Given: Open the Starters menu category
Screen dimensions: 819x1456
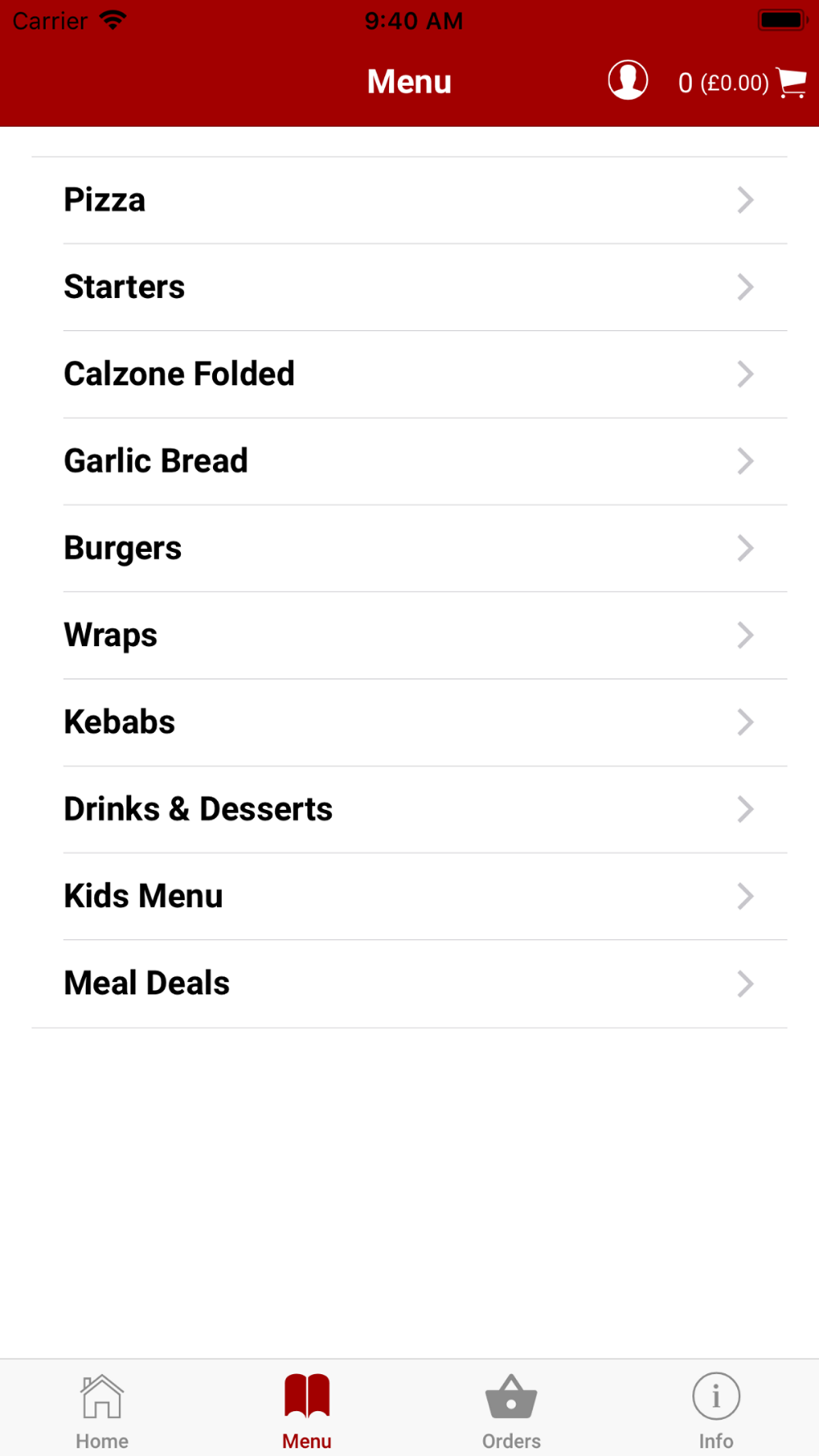Looking at the screenshot, I should coord(409,287).
